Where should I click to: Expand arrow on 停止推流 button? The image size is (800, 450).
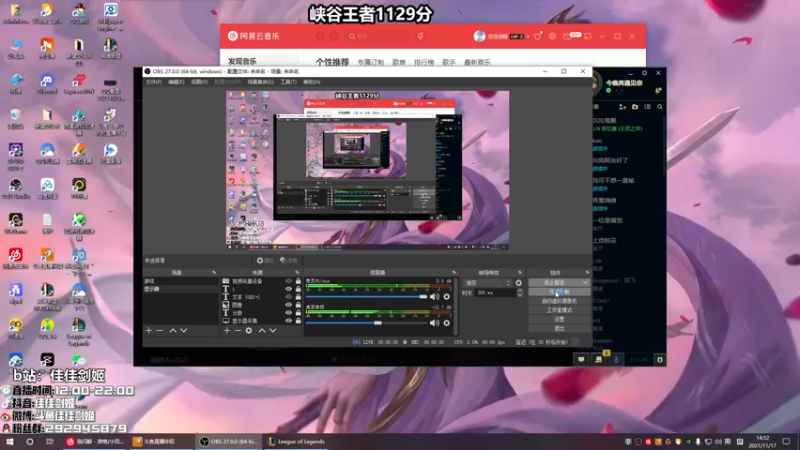[585, 283]
